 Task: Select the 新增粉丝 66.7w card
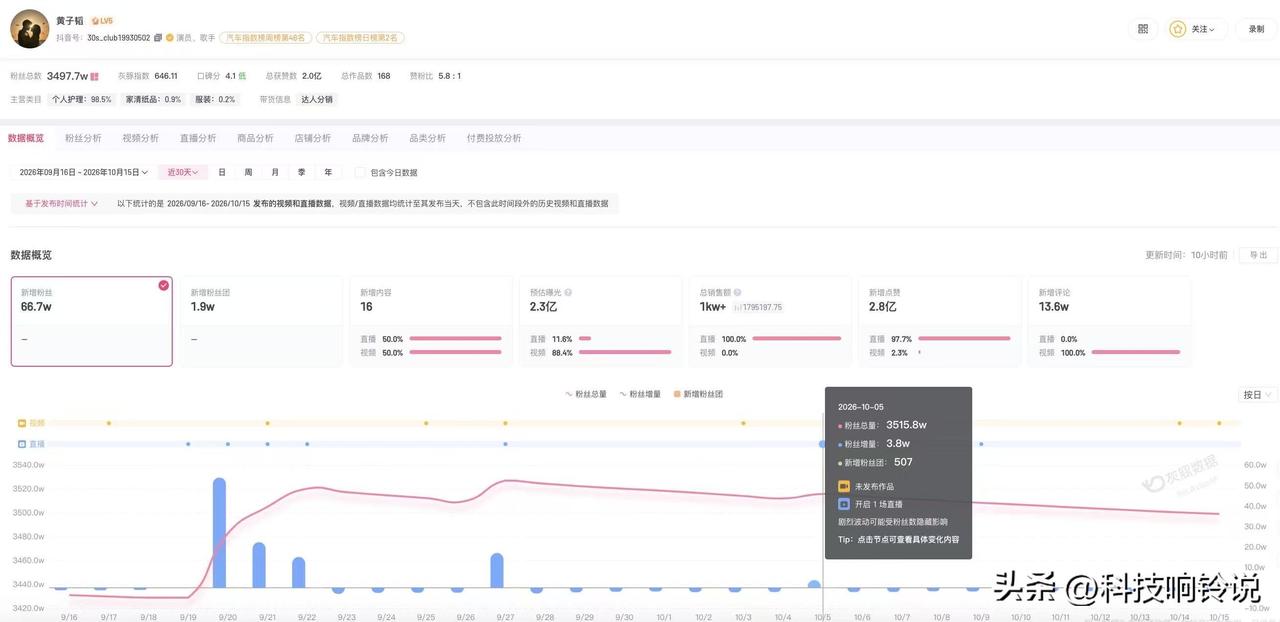click(91, 321)
